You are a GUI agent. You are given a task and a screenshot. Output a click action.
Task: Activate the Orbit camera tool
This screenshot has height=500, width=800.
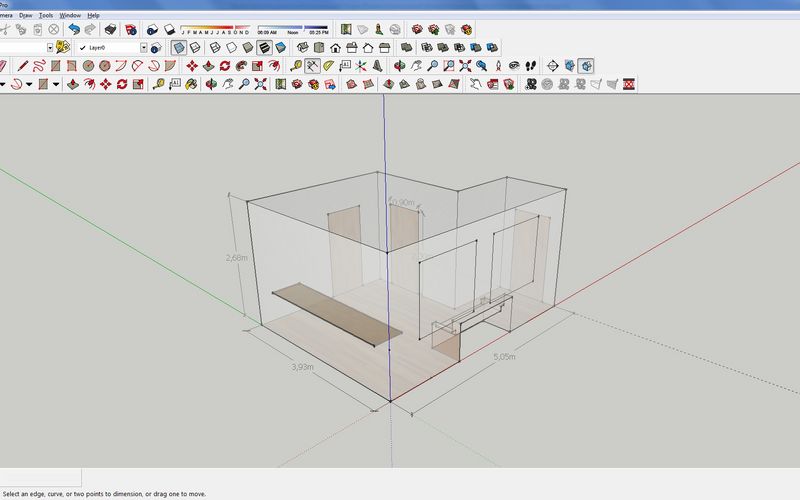click(x=400, y=66)
